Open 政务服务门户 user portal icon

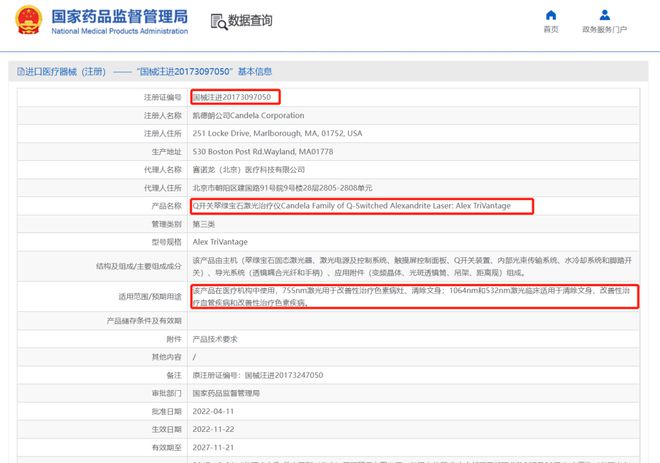pos(605,15)
